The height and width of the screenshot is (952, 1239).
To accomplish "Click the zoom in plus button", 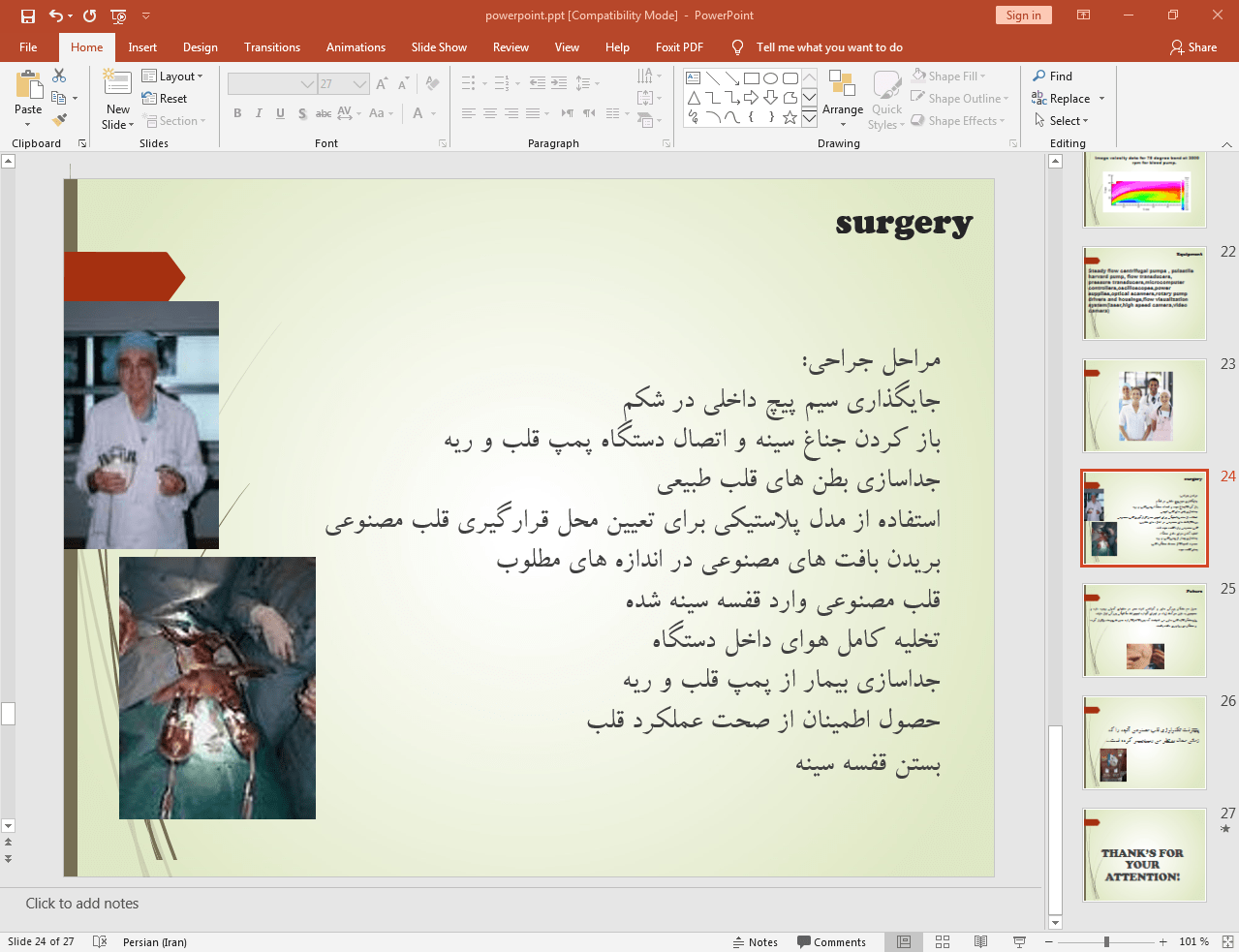I will click(x=1163, y=942).
